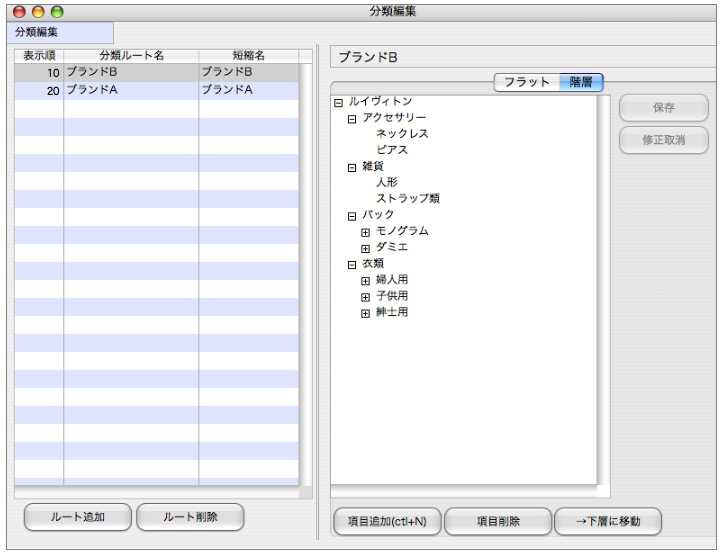The height and width of the screenshot is (554, 725).
Task: Collapse the アクセサリー tree node
Action: (352, 119)
